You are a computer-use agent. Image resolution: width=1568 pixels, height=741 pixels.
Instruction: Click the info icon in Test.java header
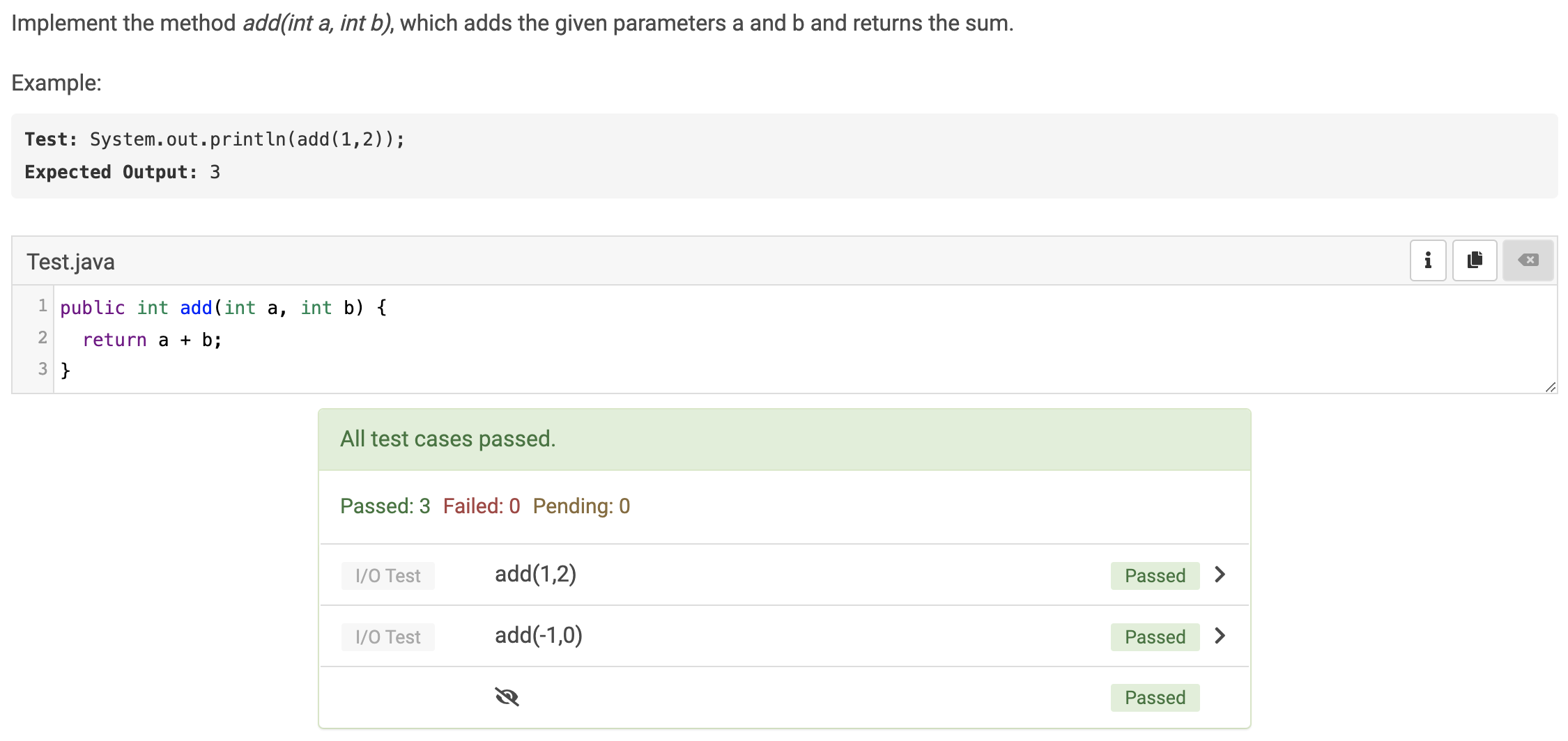[x=1427, y=260]
